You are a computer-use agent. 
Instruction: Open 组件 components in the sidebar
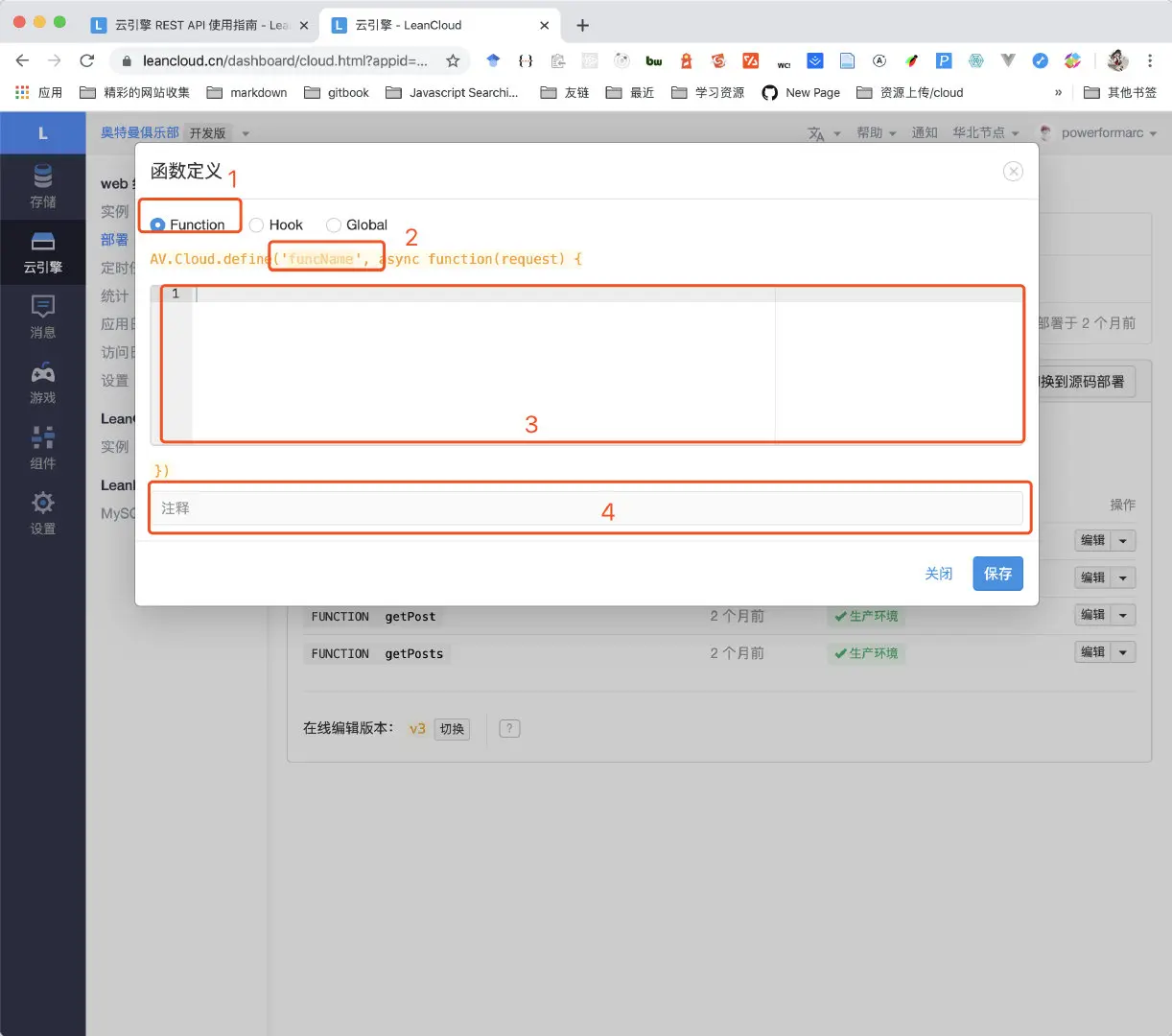coord(42,448)
